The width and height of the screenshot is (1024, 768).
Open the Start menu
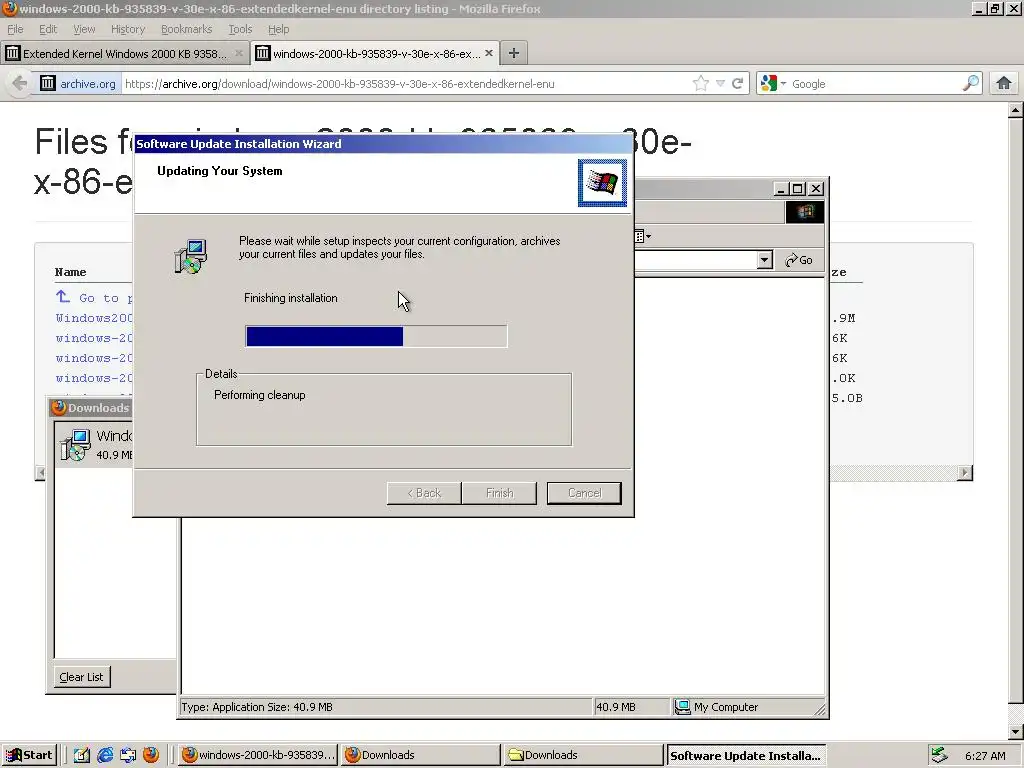29,755
